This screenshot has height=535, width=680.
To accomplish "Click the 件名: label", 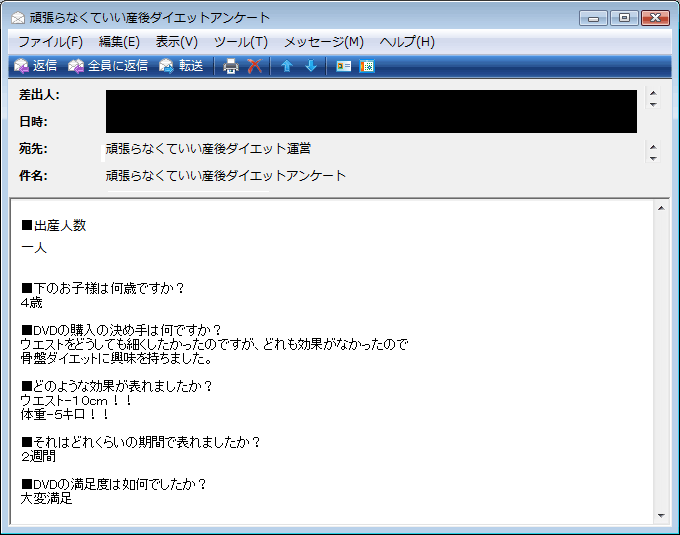I will click(33, 176).
